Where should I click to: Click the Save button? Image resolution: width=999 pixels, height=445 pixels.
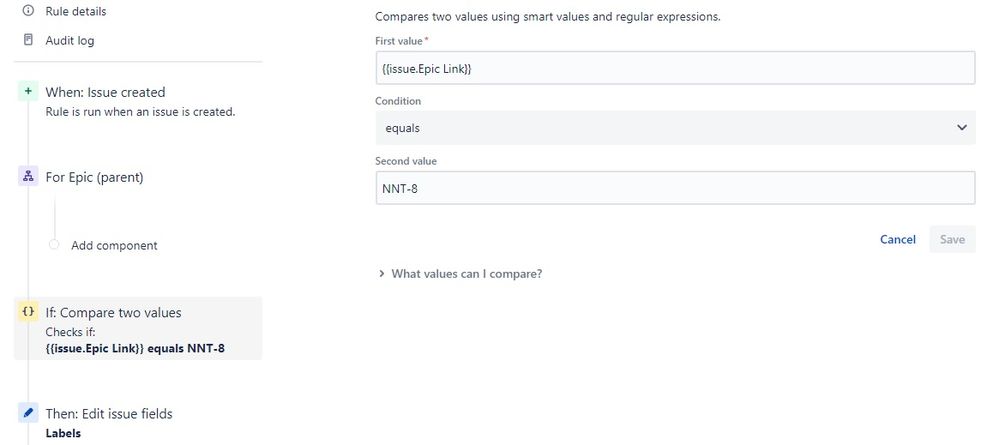tap(952, 239)
